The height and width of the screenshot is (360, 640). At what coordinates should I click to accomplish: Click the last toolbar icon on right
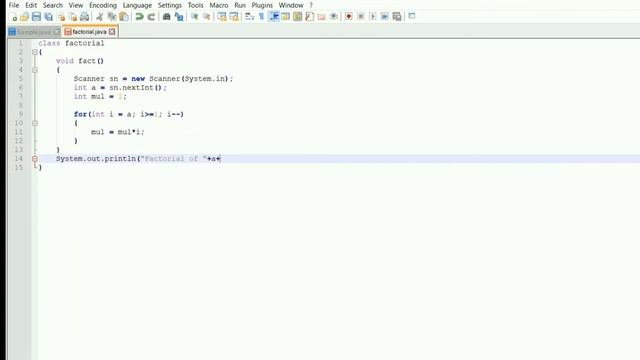tap(412, 16)
